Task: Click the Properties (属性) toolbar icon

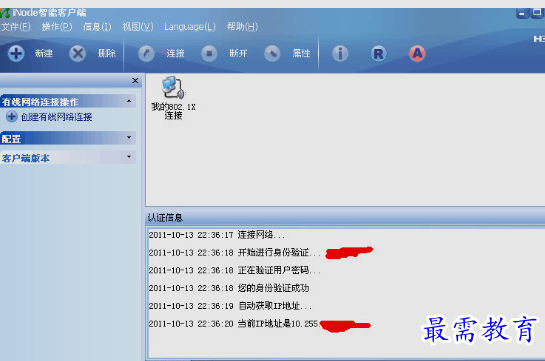Action: 272,54
